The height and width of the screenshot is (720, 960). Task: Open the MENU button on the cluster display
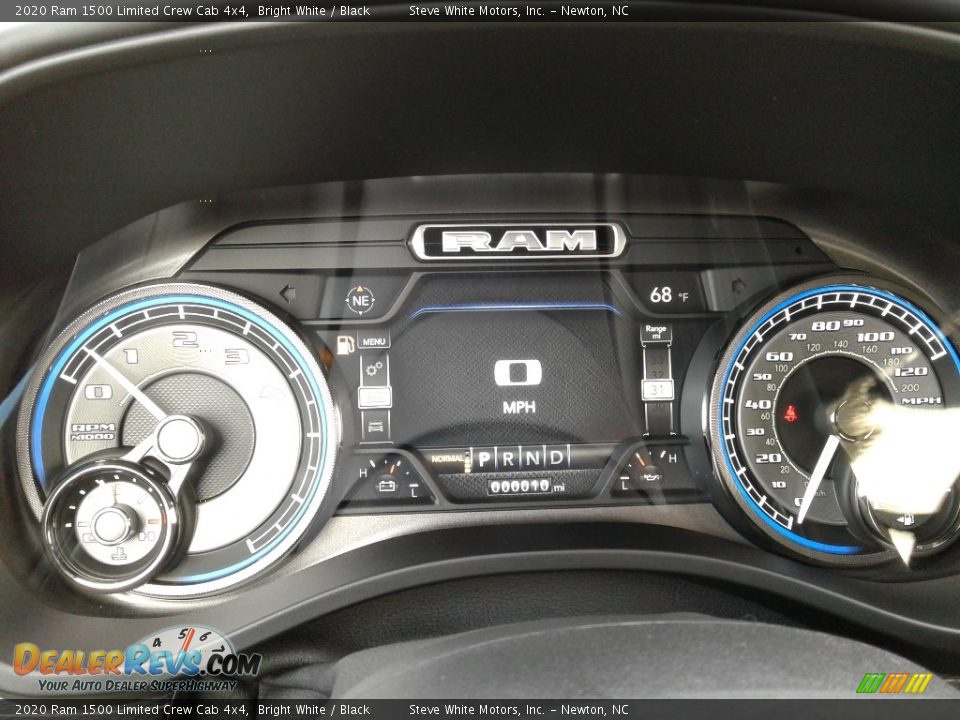[x=374, y=340]
